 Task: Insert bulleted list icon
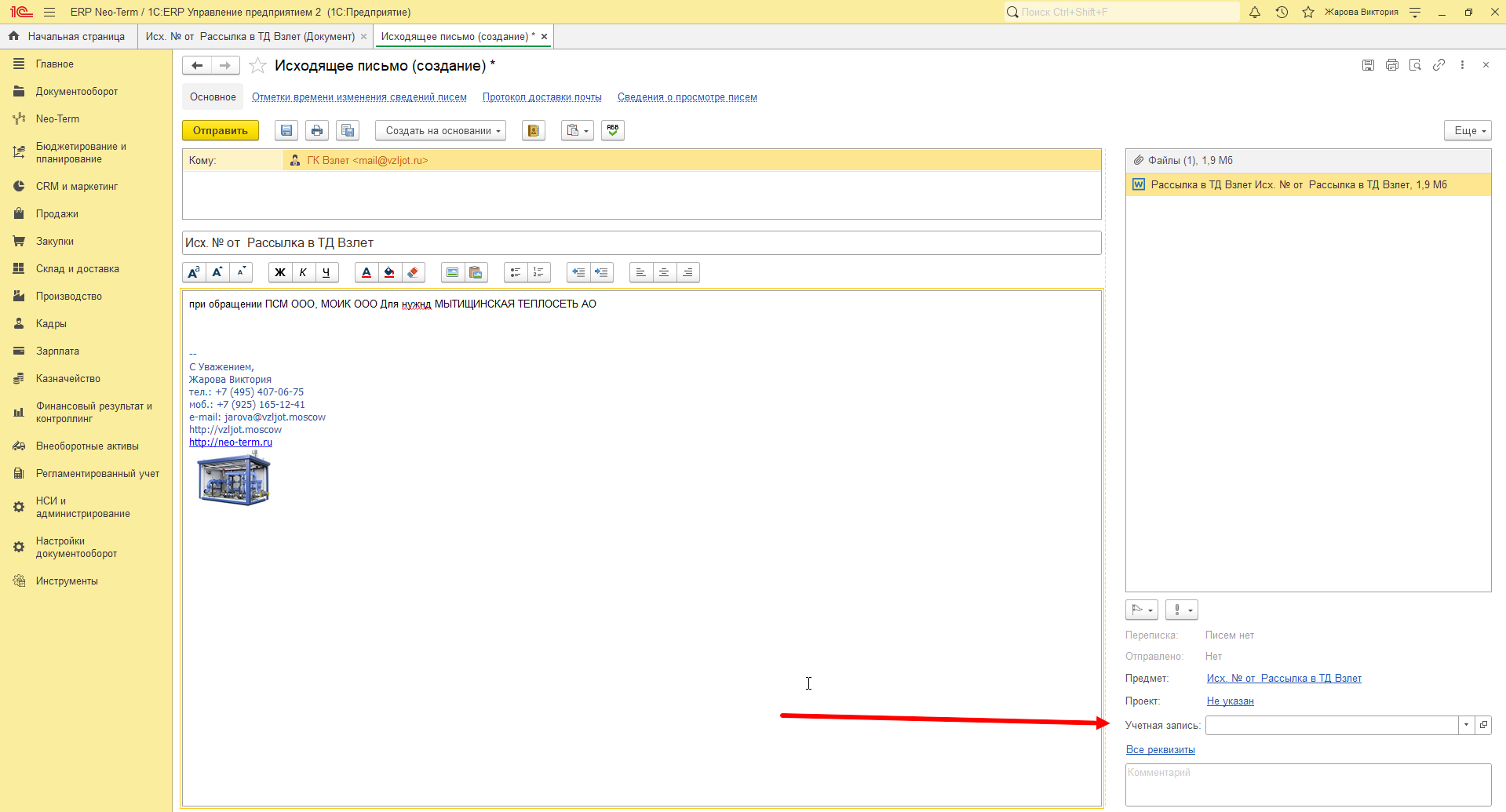click(x=516, y=272)
